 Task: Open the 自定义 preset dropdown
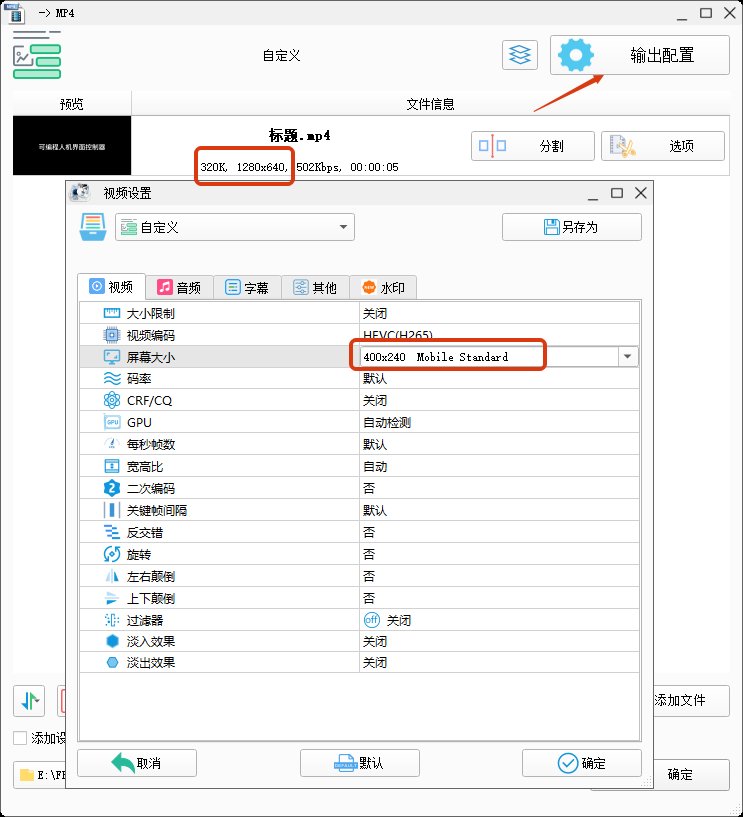(x=234, y=227)
